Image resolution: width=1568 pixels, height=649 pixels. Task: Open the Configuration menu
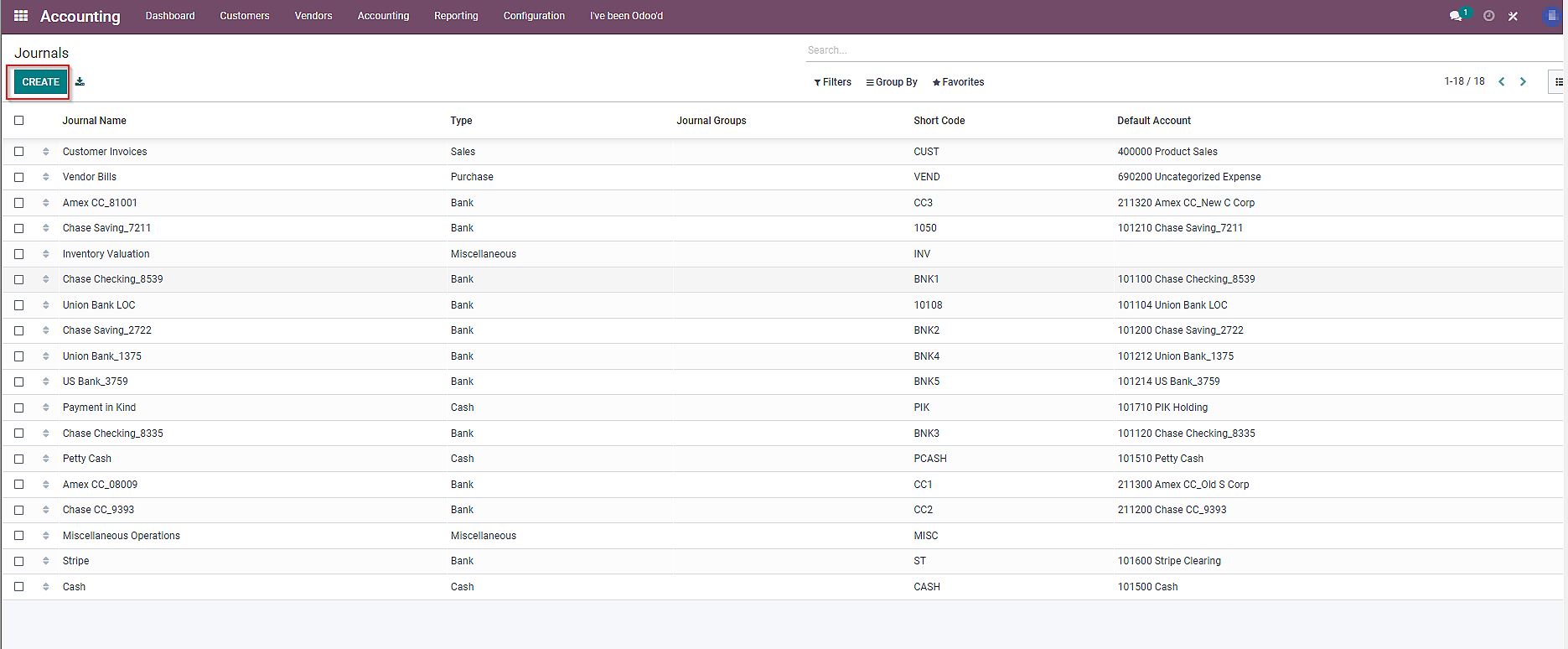[534, 16]
